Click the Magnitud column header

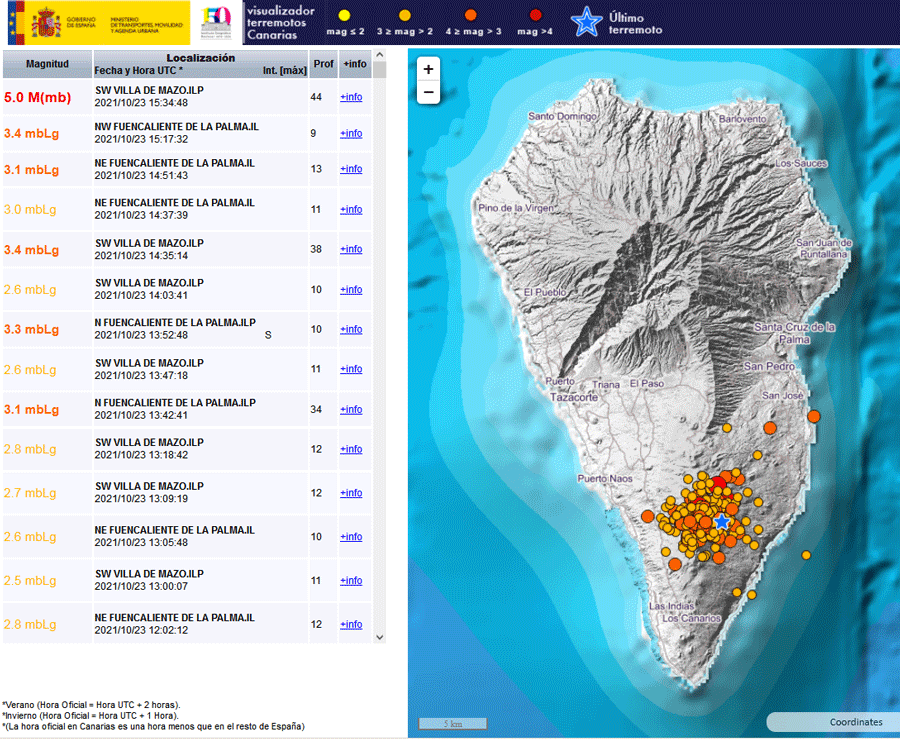click(x=47, y=64)
